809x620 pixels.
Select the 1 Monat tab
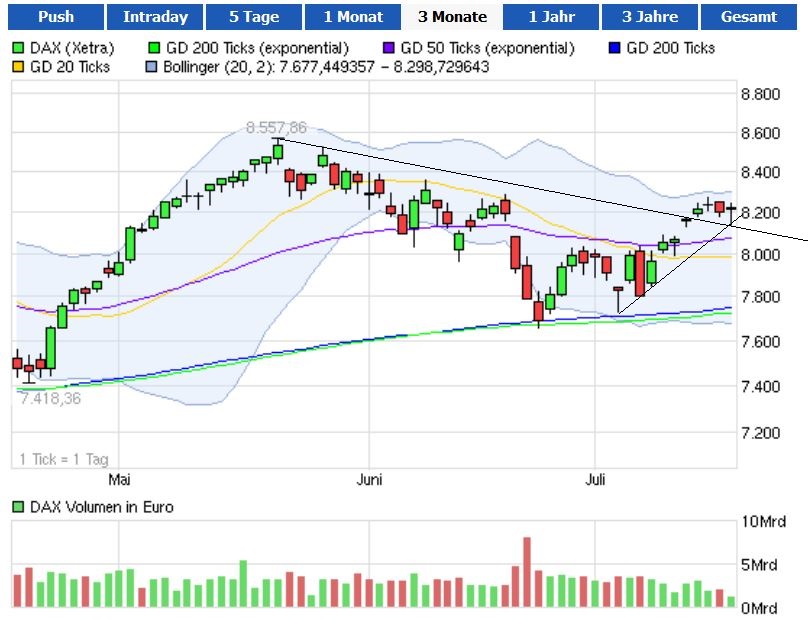pyautogui.click(x=353, y=16)
